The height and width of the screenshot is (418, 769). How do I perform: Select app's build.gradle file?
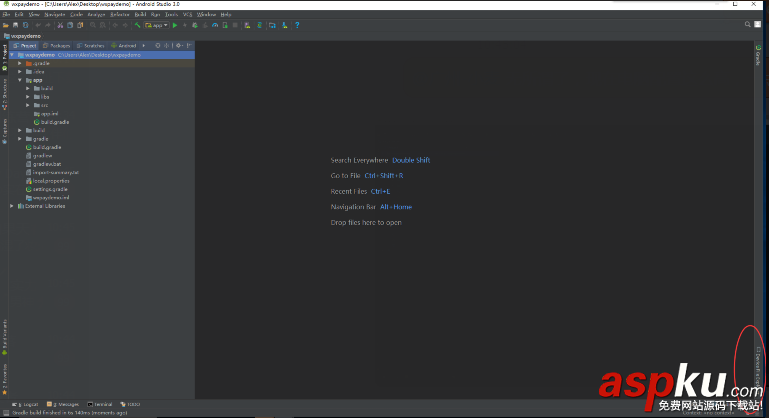pos(51,122)
